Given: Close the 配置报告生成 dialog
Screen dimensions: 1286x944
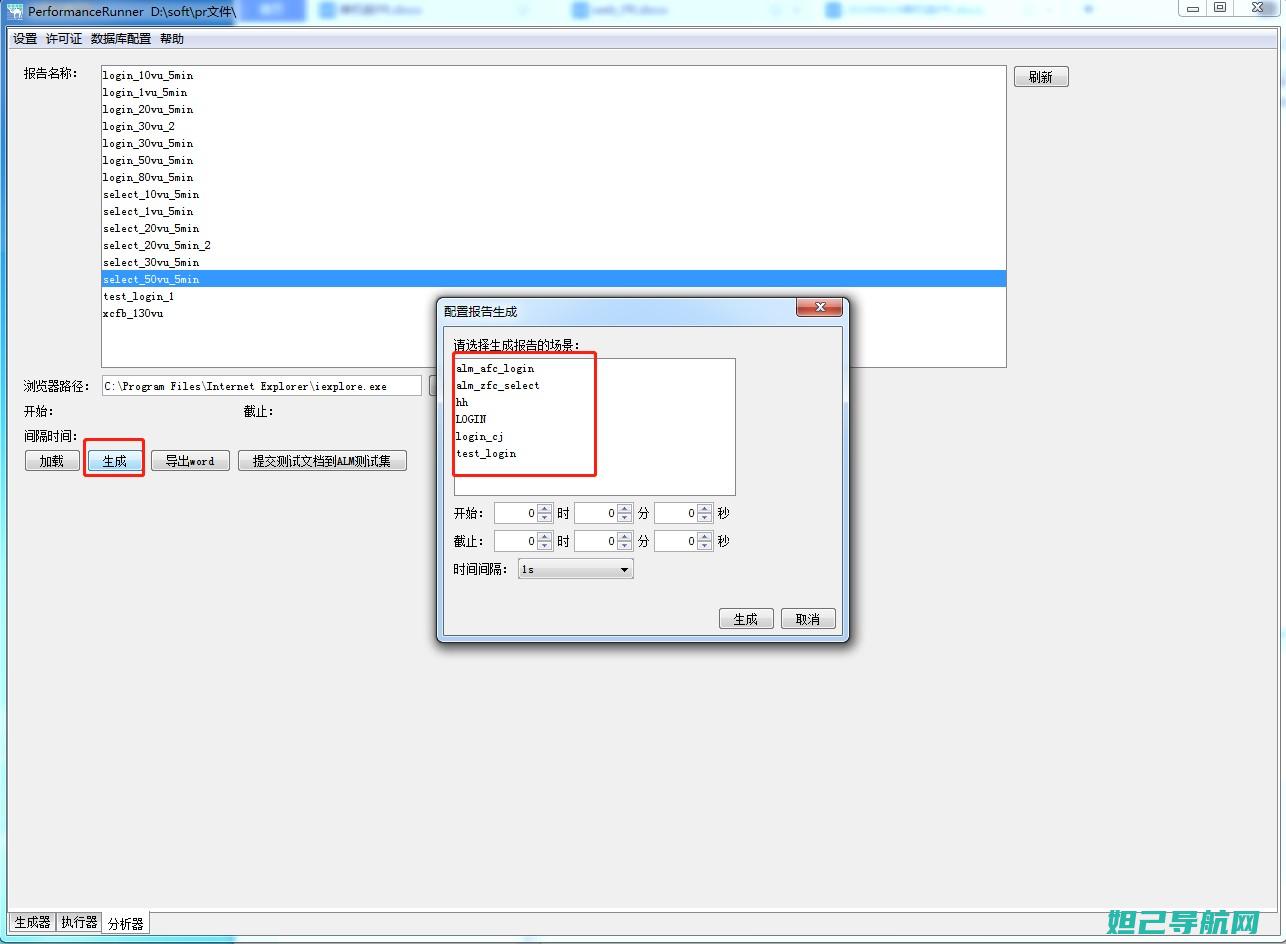Looking at the screenshot, I should pyautogui.click(x=819, y=308).
